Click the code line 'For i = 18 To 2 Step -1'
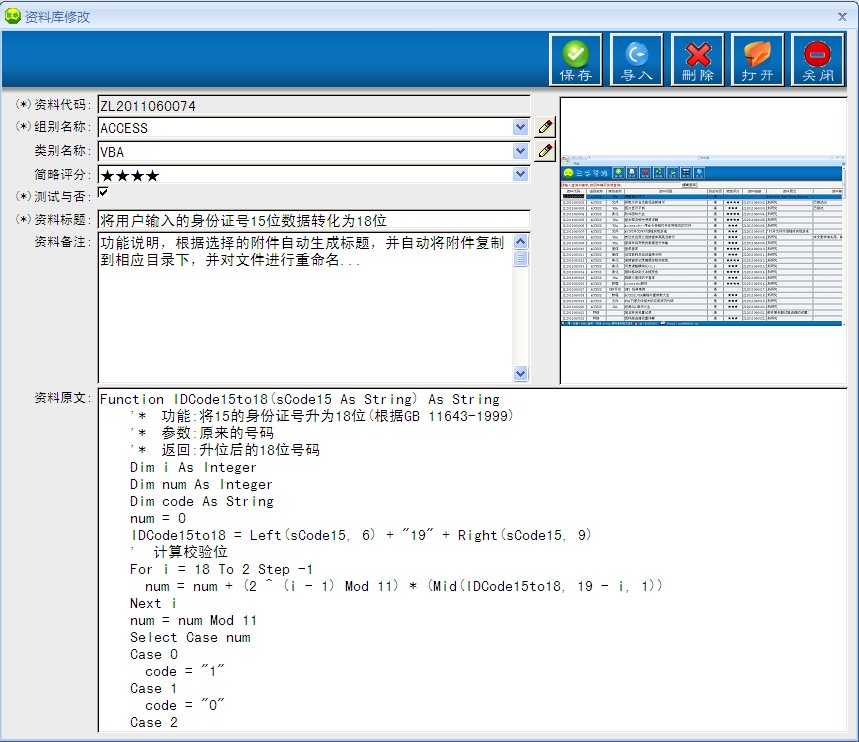The height and width of the screenshot is (742, 859). 221,569
